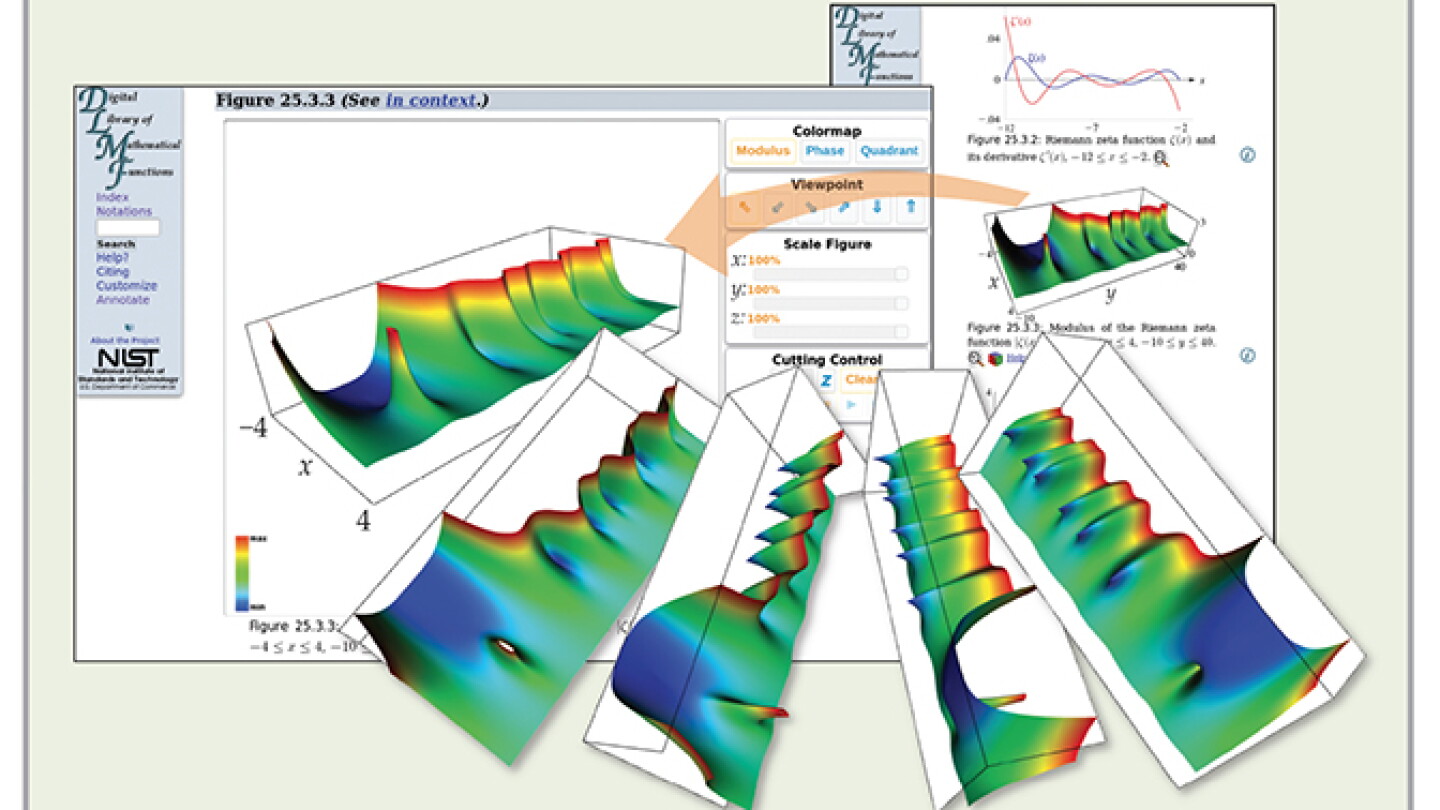Click the magnifier icon after Figure 25.3.2 caption
The width and height of the screenshot is (1440, 810).
(x=1160, y=158)
